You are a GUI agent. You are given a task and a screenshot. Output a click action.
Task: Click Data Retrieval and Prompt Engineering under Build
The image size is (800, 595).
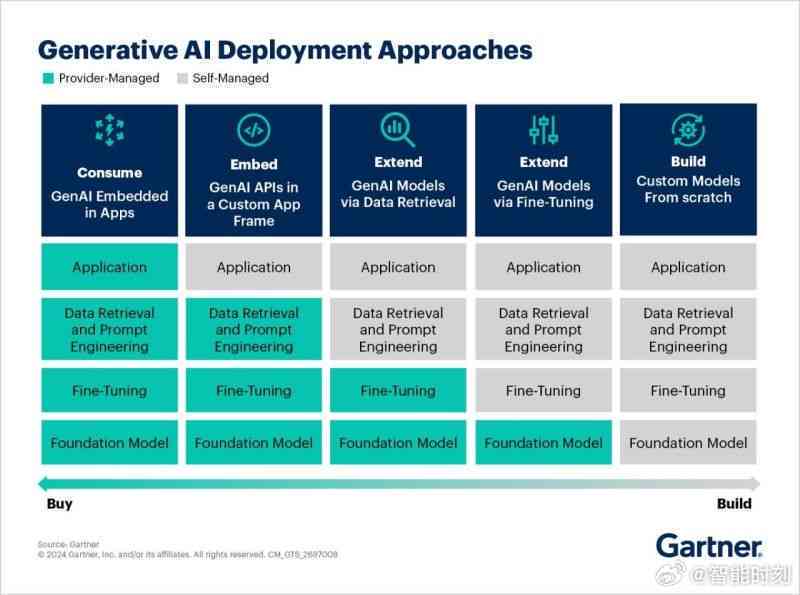pyautogui.click(x=688, y=329)
